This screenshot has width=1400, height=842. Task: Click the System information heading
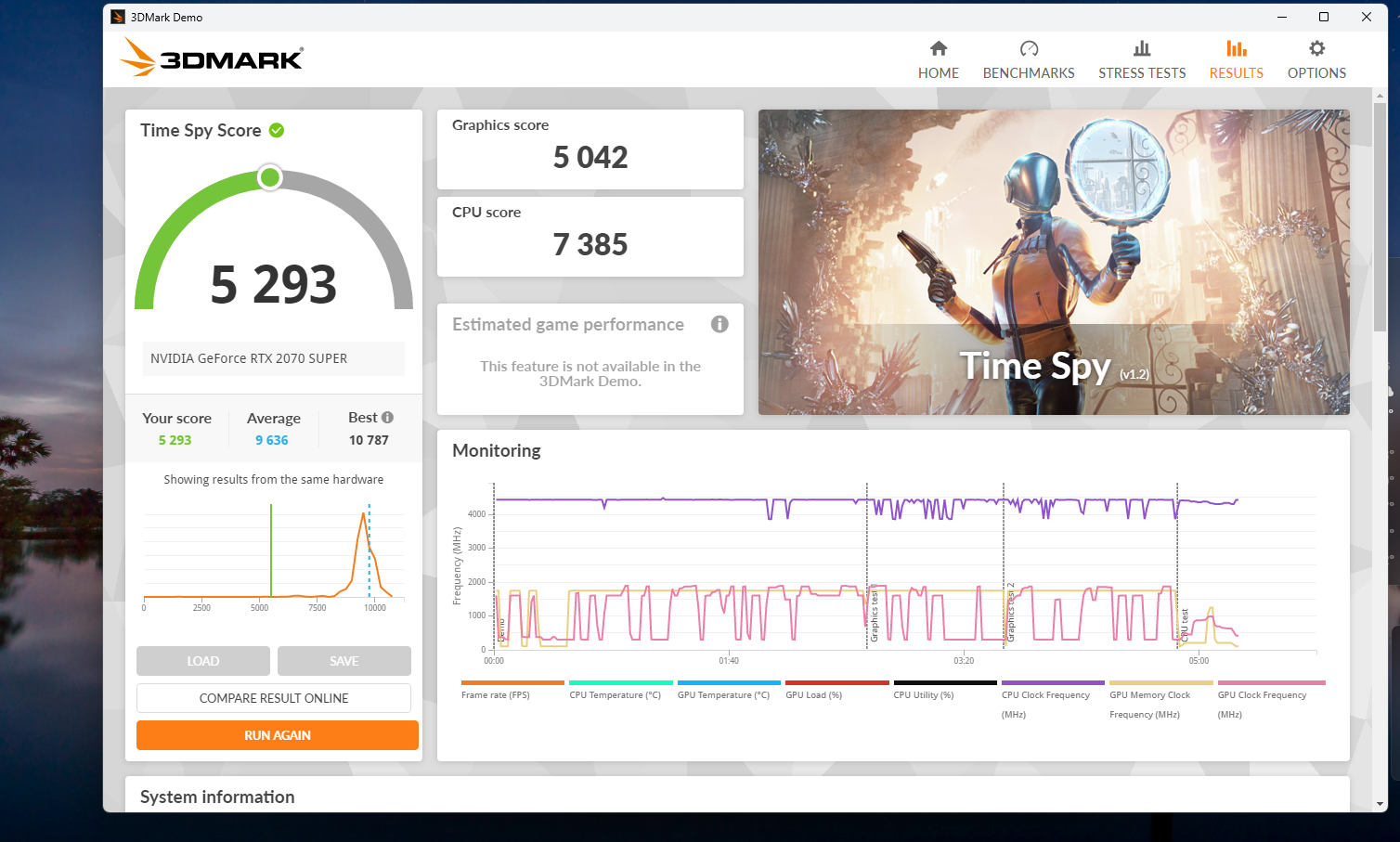(x=217, y=797)
